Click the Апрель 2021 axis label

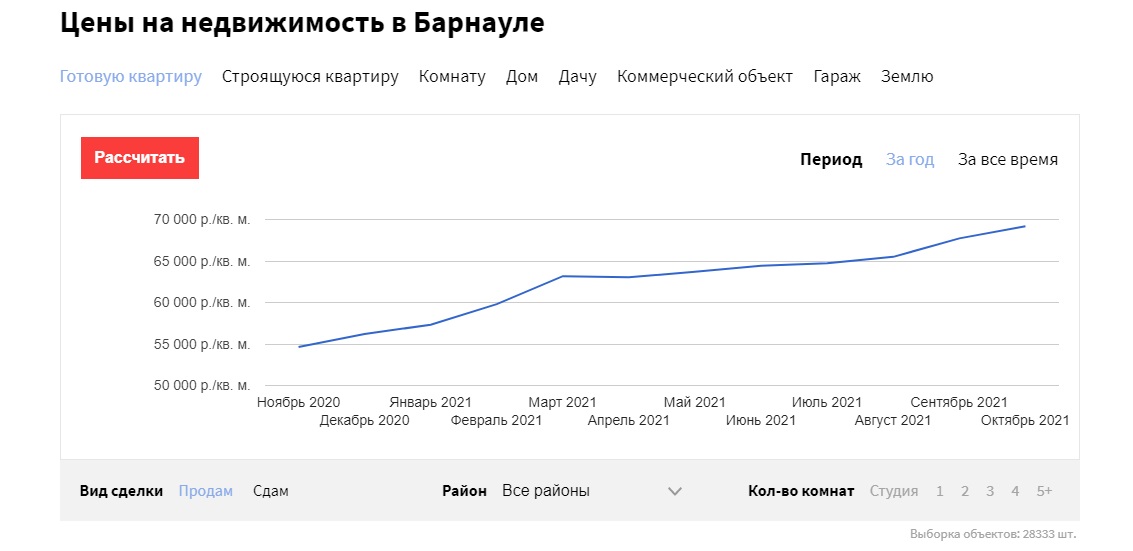coord(629,420)
